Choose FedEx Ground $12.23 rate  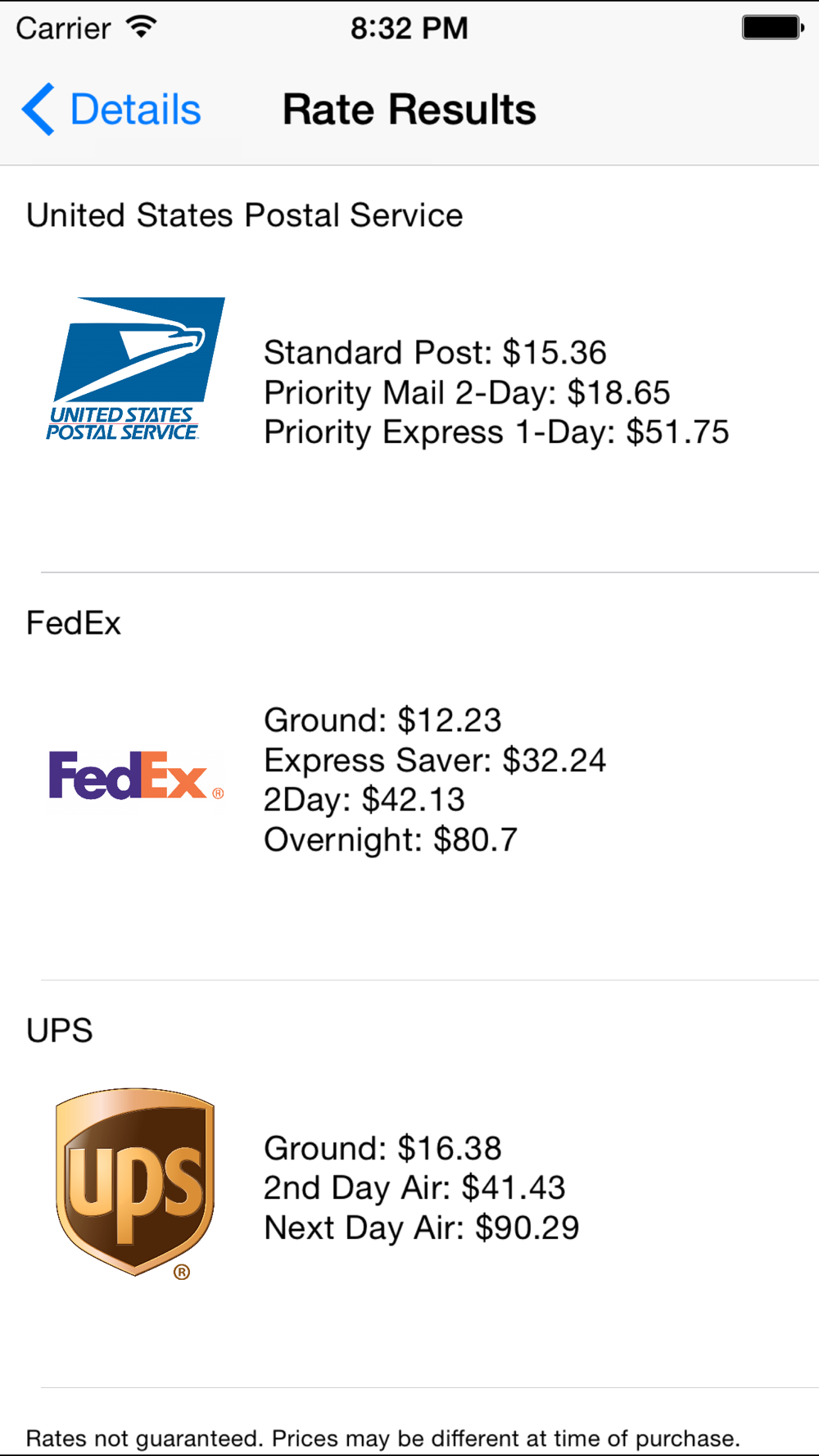click(382, 721)
